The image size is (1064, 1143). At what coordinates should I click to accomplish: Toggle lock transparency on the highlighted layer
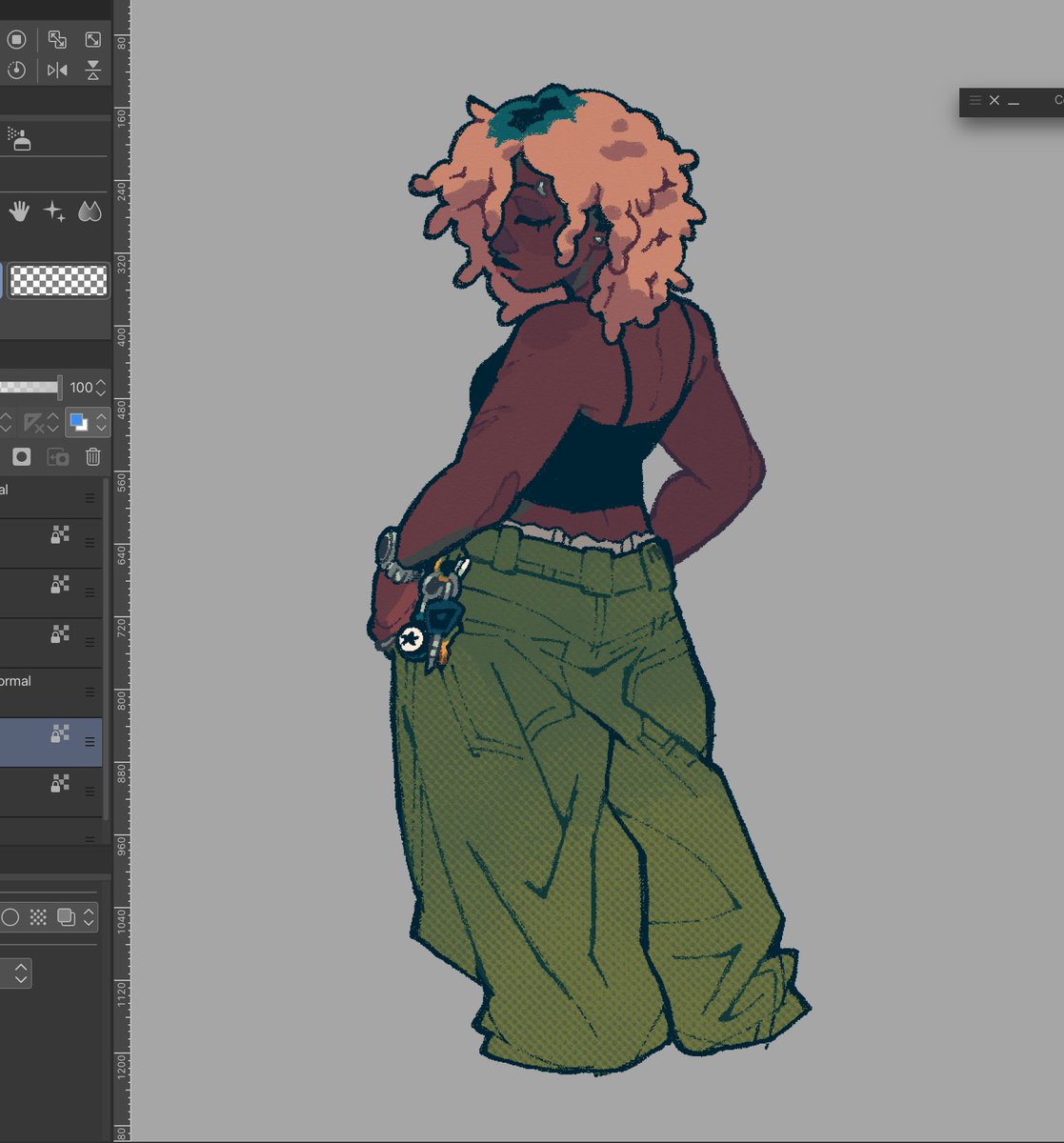[60, 733]
